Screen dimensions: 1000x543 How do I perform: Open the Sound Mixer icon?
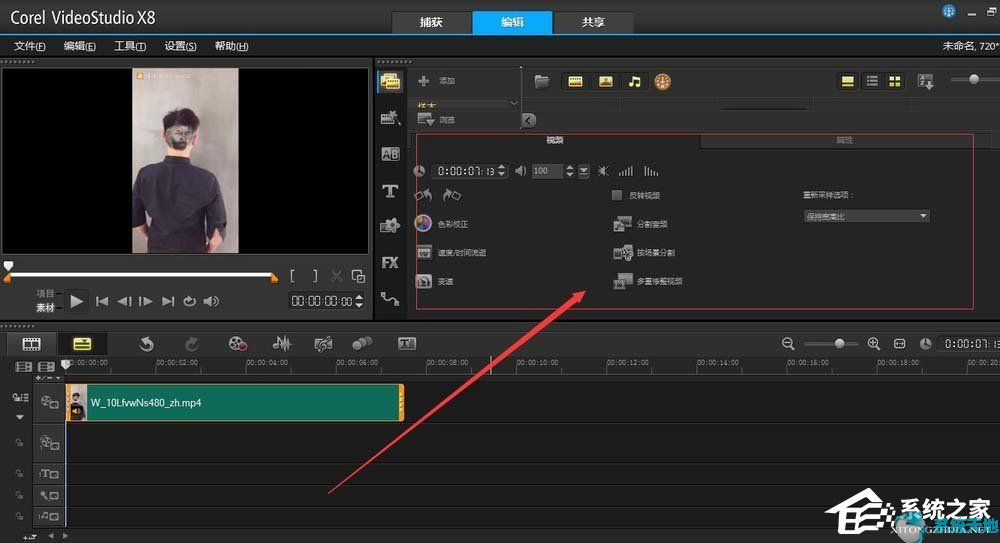[x=281, y=344]
